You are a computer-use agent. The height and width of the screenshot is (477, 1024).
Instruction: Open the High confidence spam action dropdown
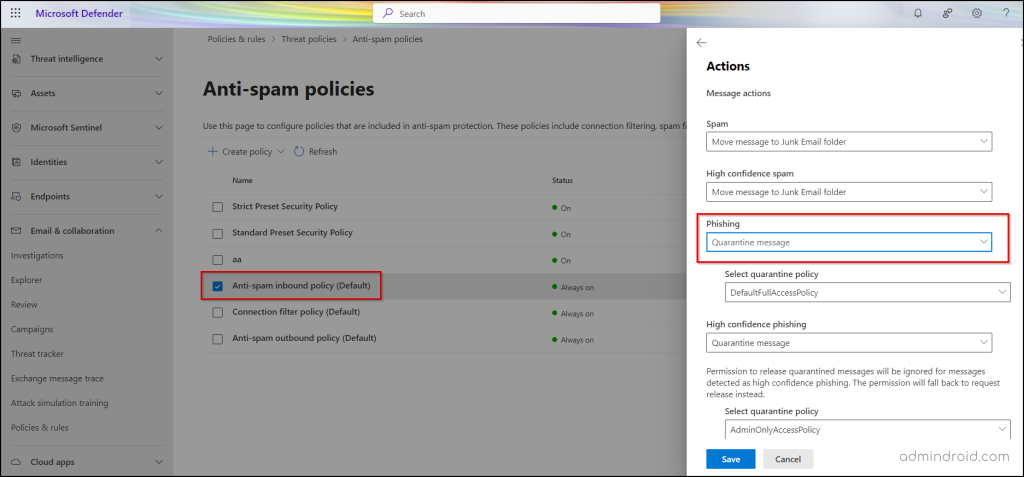click(x=849, y=191)
